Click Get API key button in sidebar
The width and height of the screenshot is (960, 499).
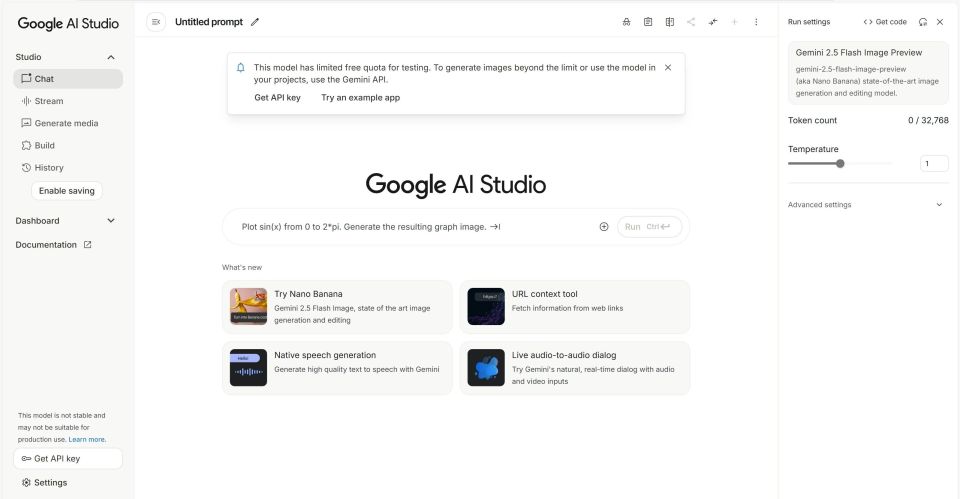pos(68,459)
